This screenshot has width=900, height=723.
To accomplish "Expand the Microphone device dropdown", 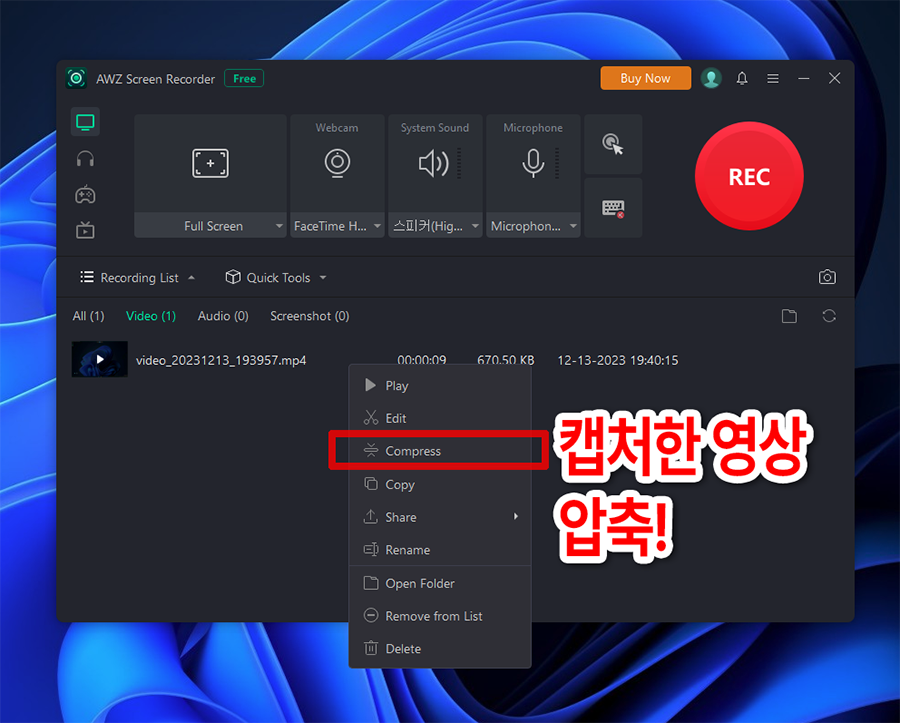I will coord(573,226).
